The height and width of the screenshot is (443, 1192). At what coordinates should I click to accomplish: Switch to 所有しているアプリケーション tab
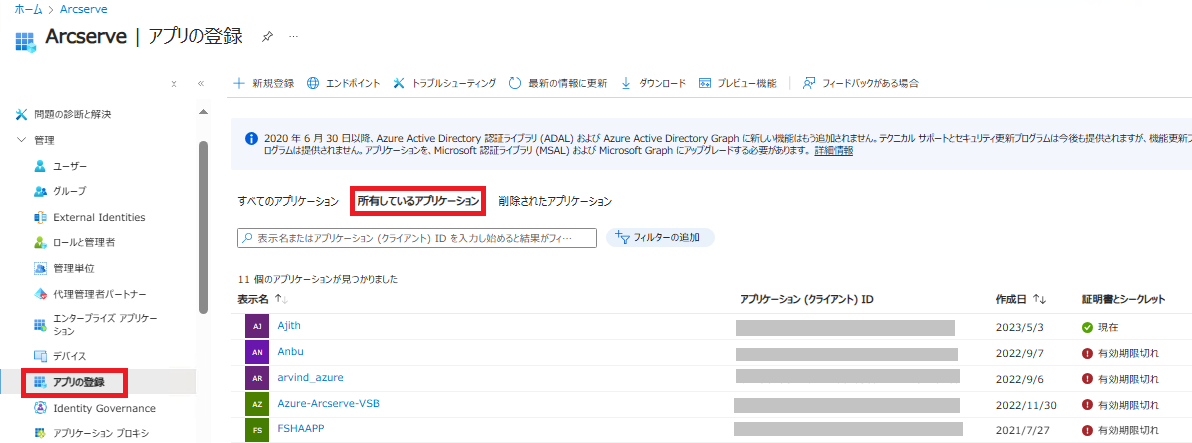[x=418, y=201]
